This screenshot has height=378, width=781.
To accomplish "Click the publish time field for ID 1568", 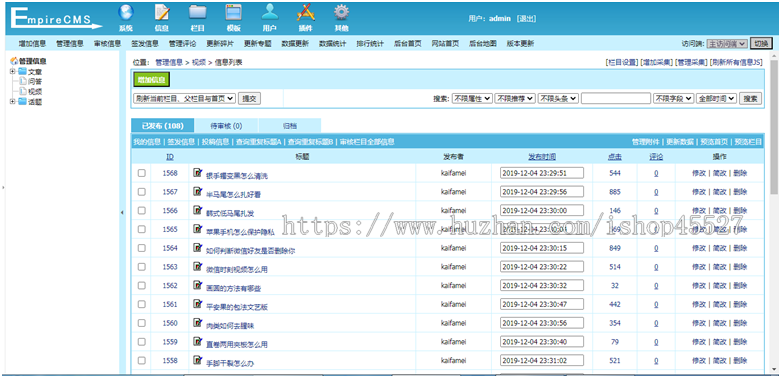I will tap(542, 173).
